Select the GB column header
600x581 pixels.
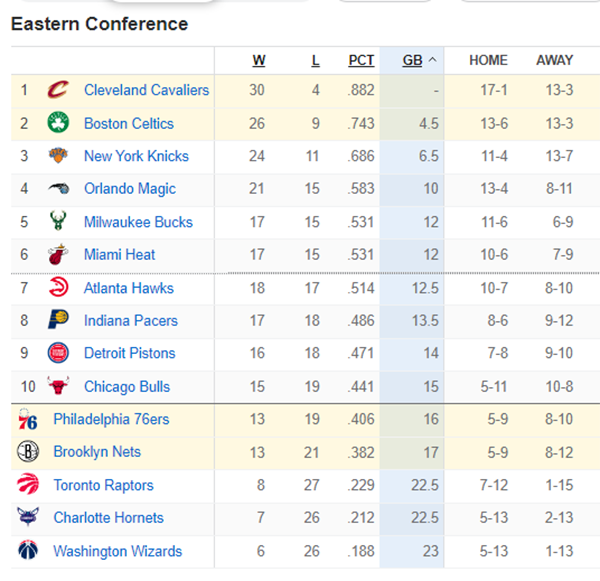(412, 60)
